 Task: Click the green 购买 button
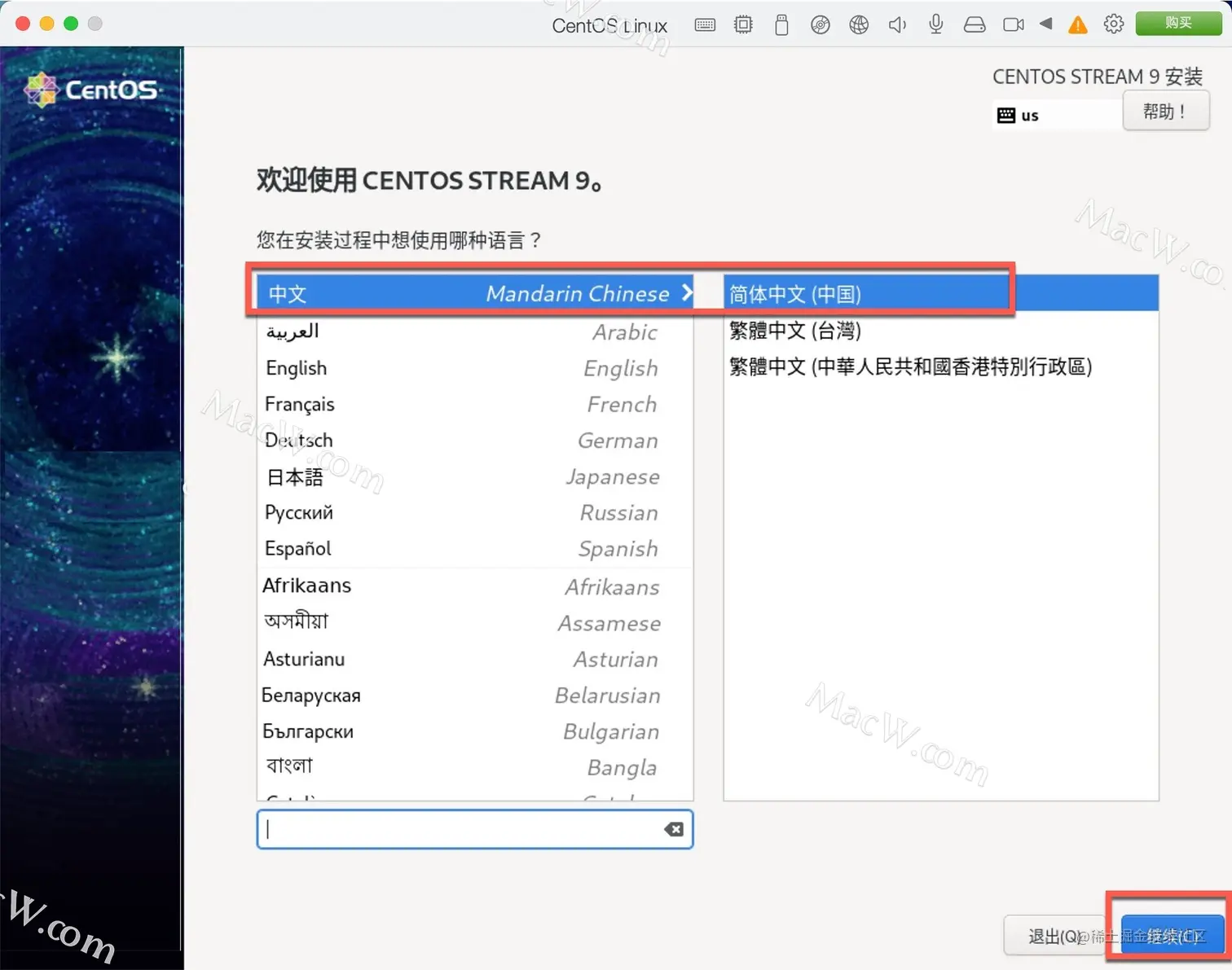pyautogui.click(x=1178, y=23)
